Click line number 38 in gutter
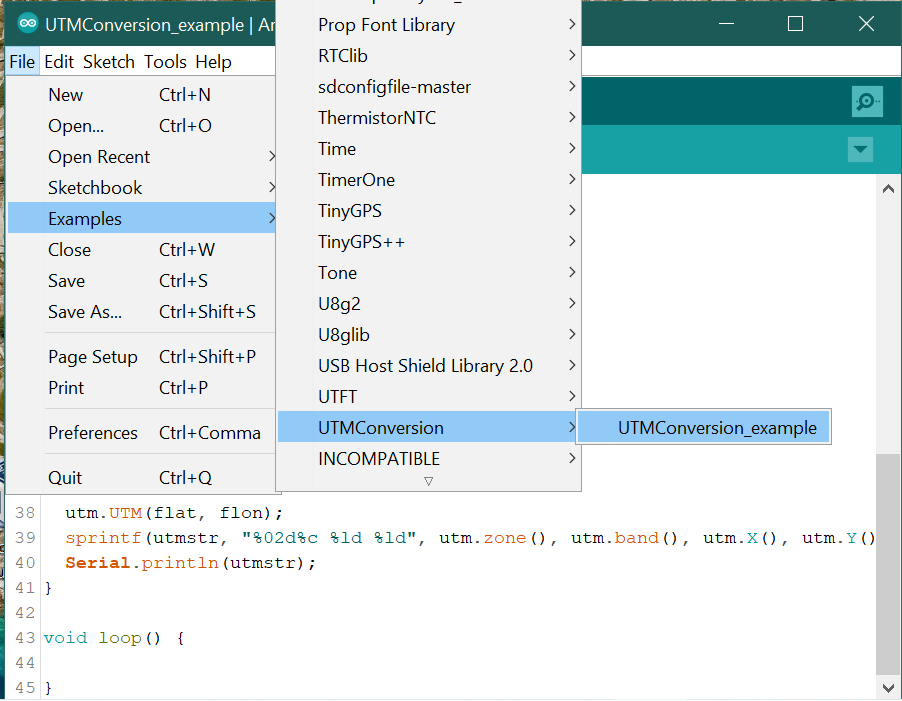902x701 pixels. click(x=25, y=513)
